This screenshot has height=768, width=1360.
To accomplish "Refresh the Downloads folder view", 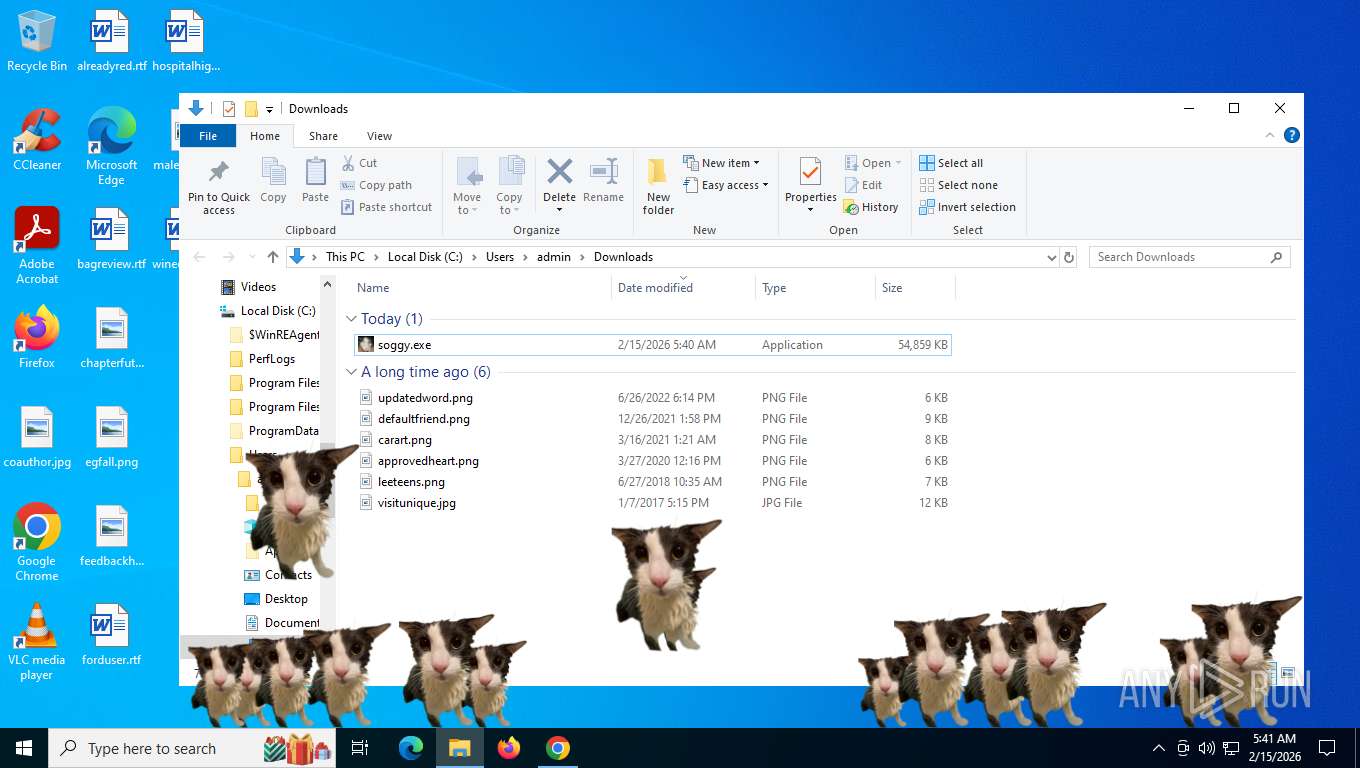I will pyautogui.click(x=1069, y=257).
